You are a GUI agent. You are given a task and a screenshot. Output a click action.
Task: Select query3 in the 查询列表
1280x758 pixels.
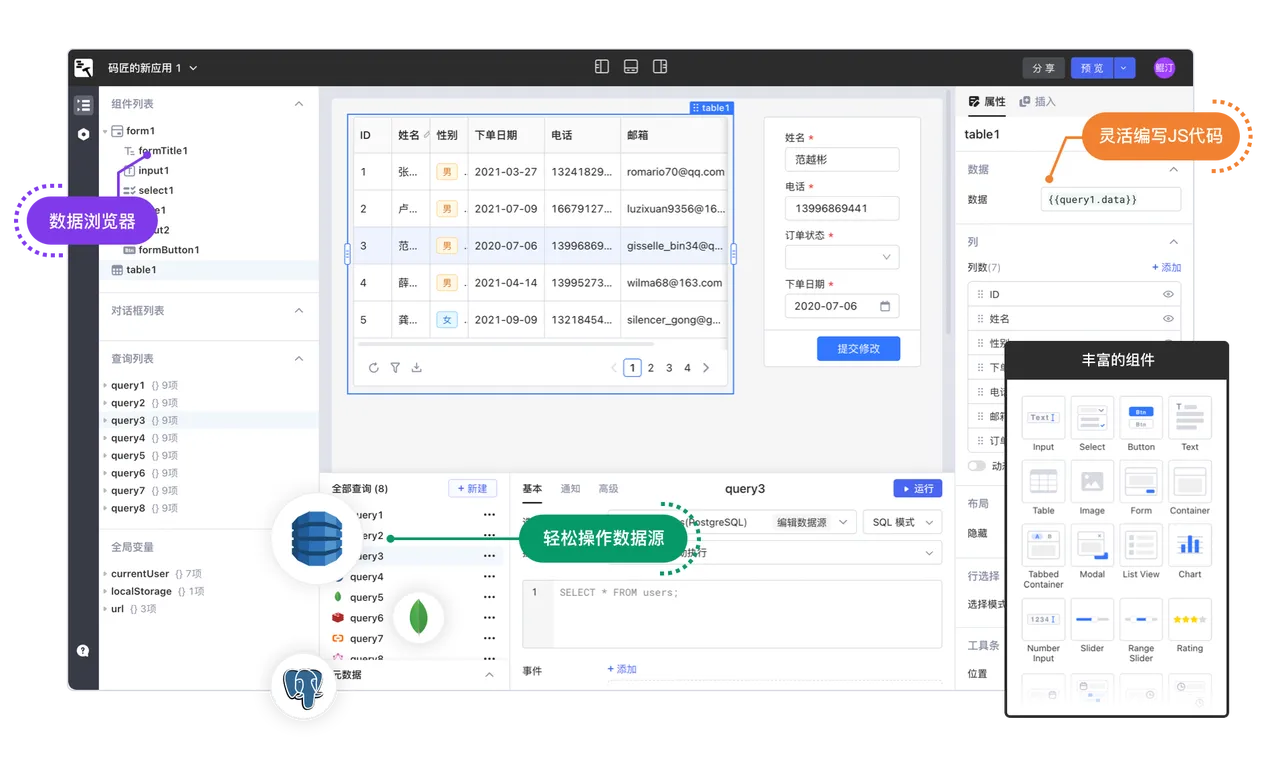pyautogui.click(x=209, y=421)
